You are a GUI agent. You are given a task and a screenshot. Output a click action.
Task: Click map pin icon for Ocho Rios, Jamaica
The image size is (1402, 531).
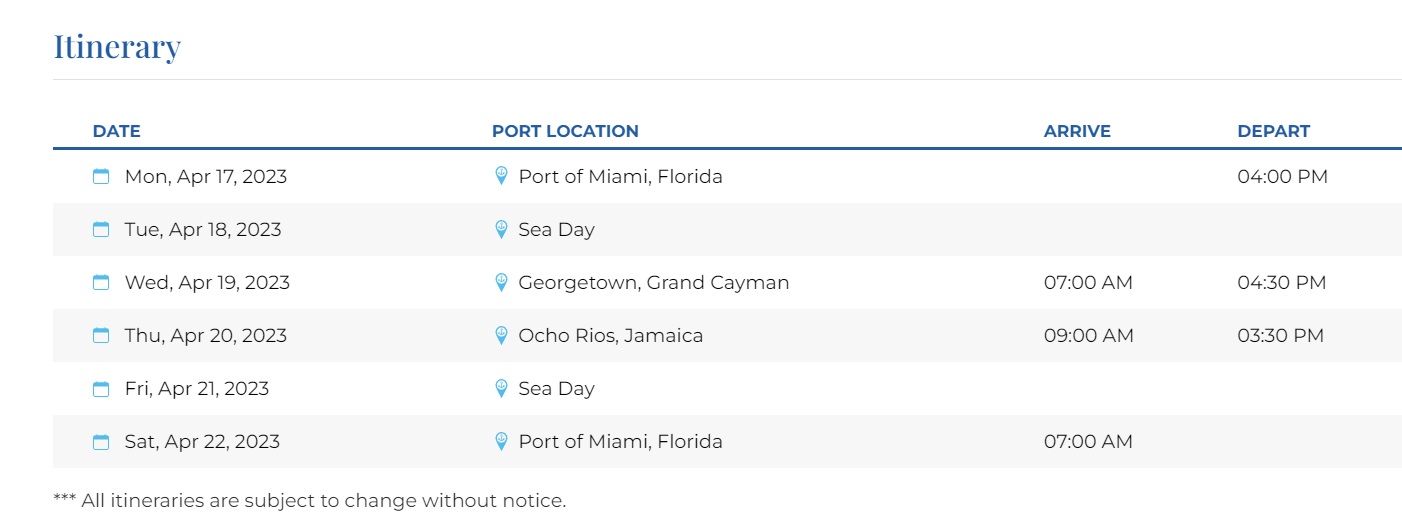coord(502,335)
